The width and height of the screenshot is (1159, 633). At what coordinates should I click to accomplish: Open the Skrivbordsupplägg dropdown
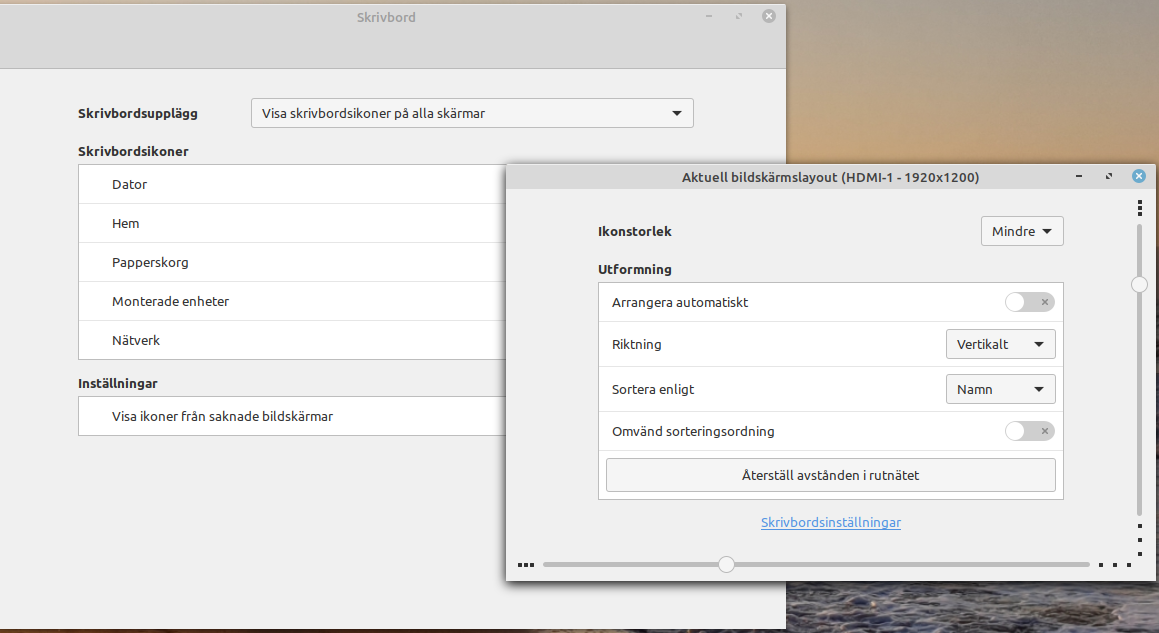pyautogui.click(x=472, y=113)
